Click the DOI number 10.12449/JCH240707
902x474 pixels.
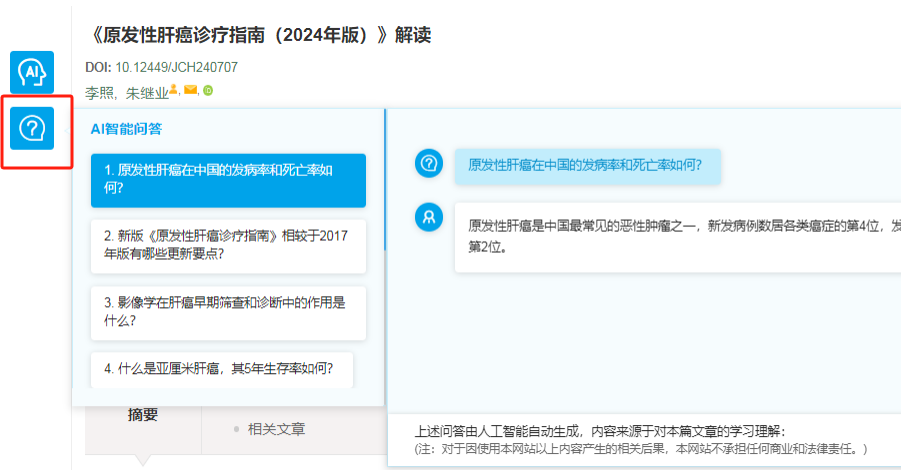tap(176, 67)
